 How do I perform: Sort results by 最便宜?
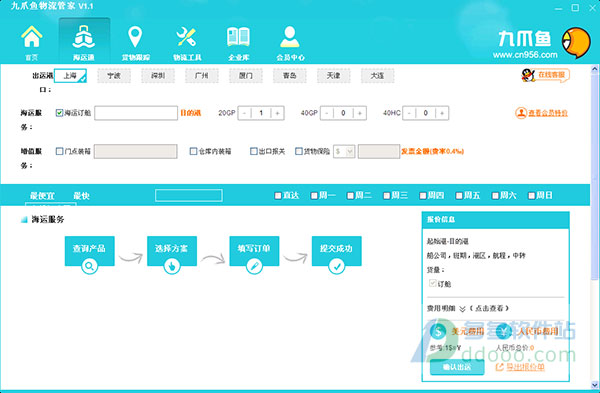pos(42,196)
